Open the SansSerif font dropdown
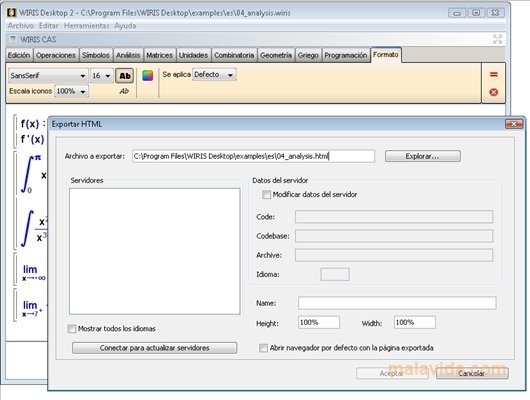The height and width of the screenshot is (400, 530). pos(48,76)
